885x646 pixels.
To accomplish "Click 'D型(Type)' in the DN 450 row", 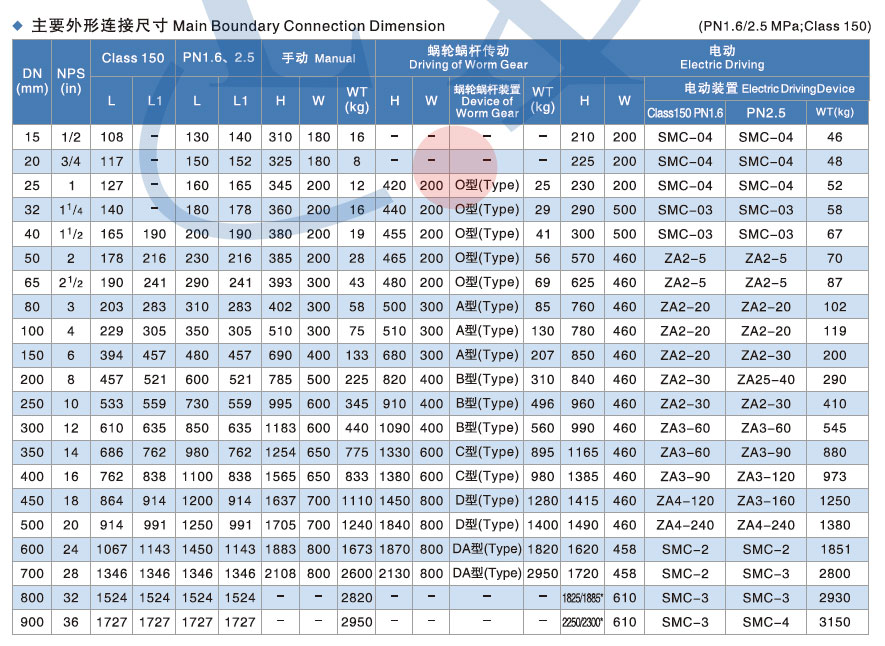I will click(487, 501).
